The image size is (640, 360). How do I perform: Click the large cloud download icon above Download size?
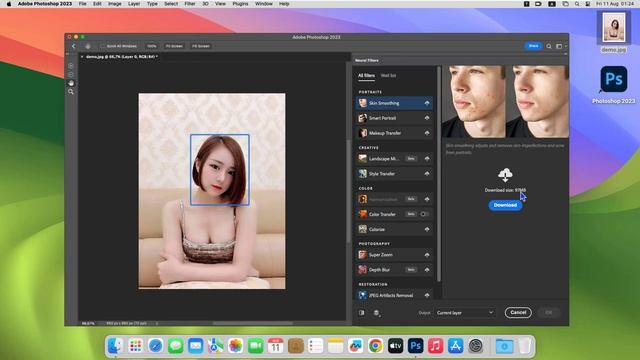click(x=505, y=175)
